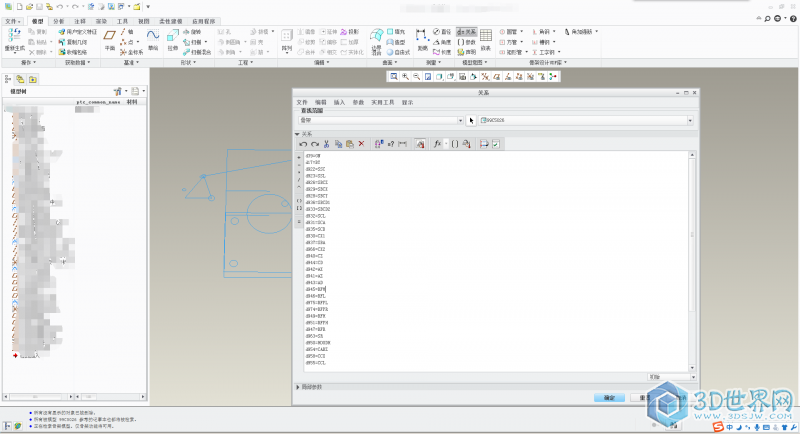Switch to the 柔性建模 ribbon tab
This screenshot has height=434, width=800.
[x=170, y=21]
